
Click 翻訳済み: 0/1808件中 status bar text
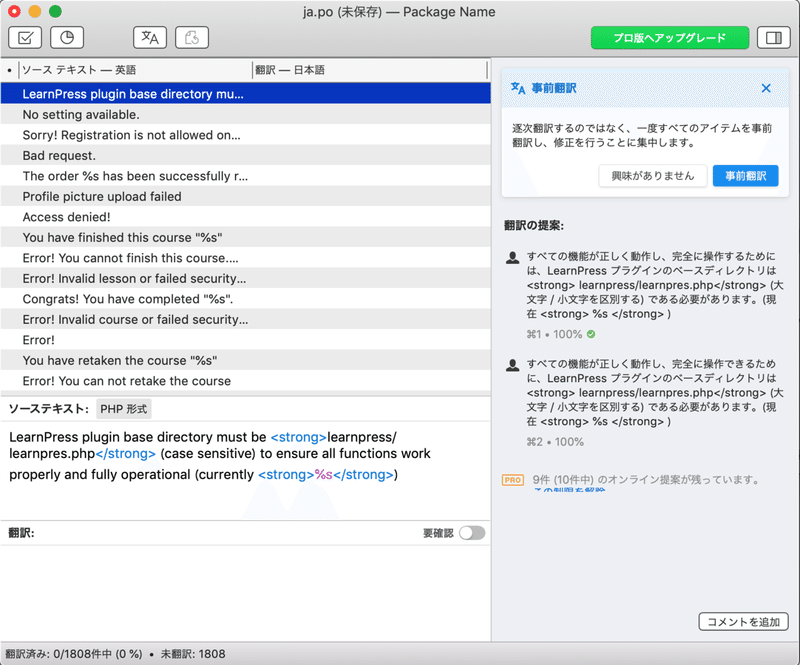point(74,654)
